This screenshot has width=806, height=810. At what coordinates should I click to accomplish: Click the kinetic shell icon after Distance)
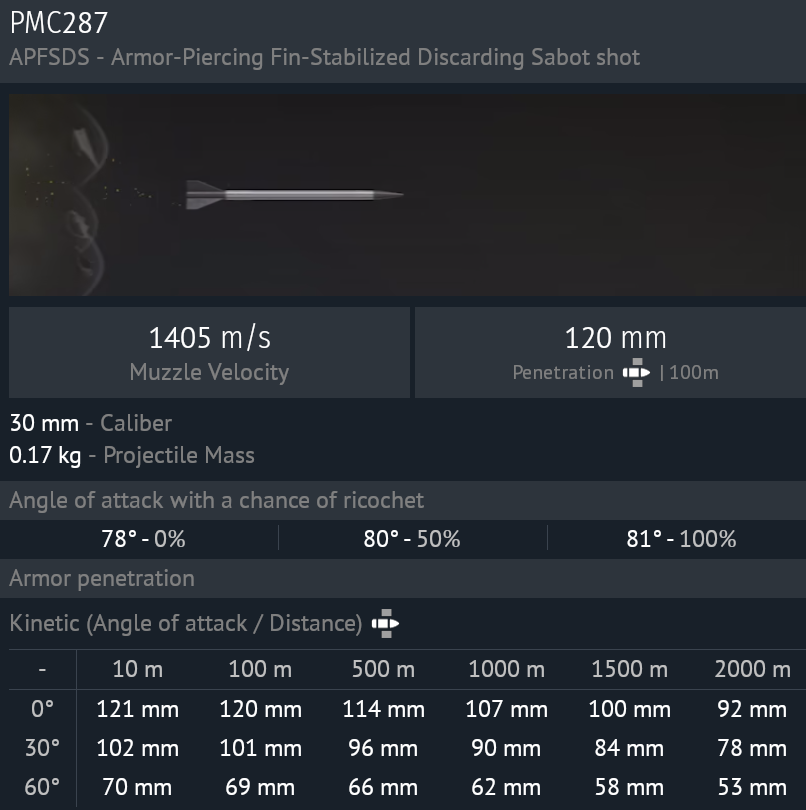pos(385,624)
